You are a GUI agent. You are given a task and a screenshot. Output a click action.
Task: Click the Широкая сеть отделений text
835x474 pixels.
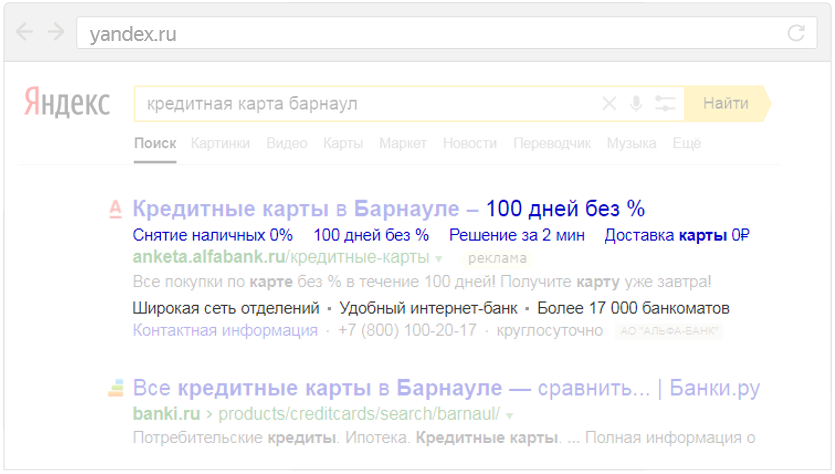click(x=226, y=308)
